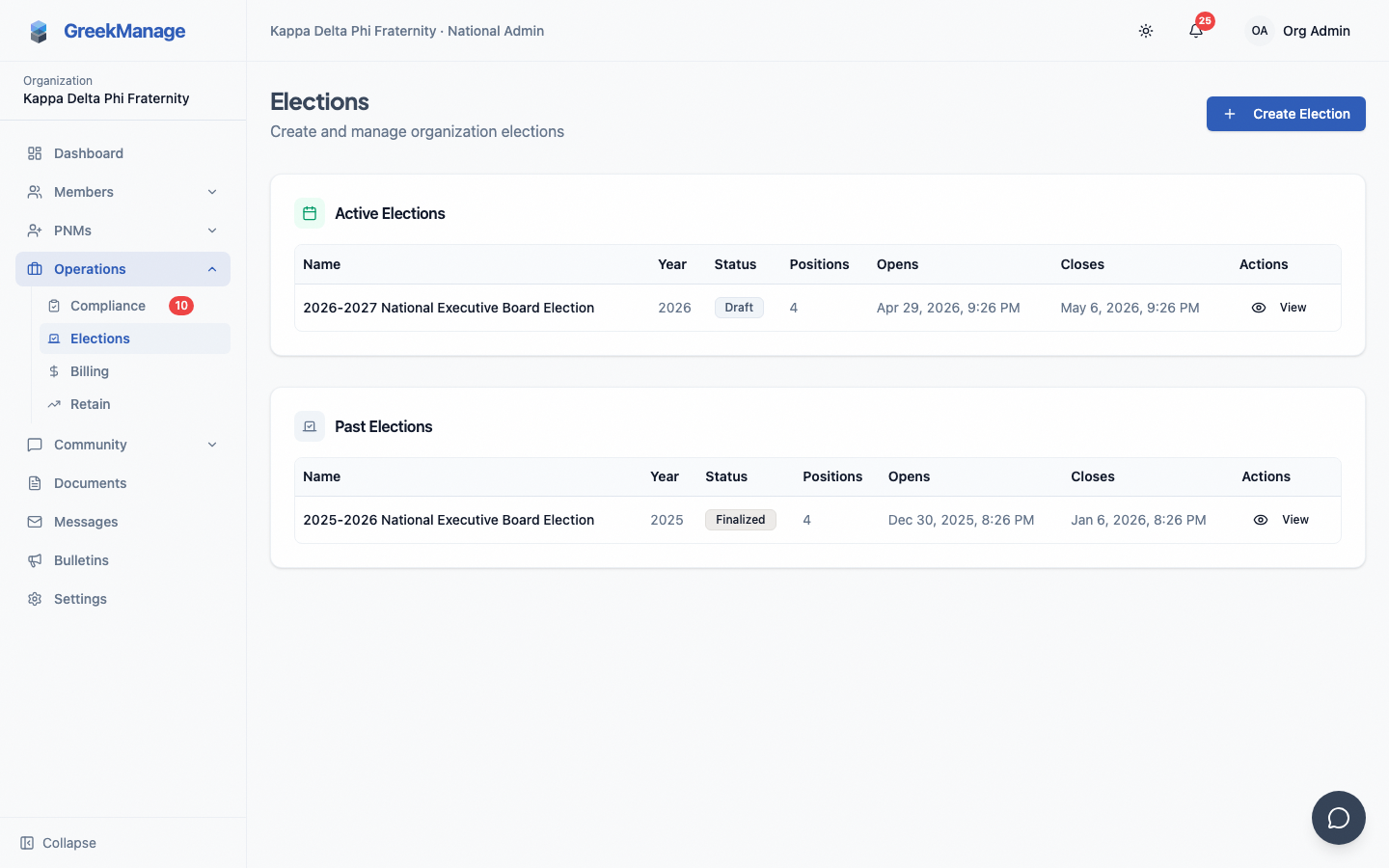This screenshot has width=1389, height=868.
Task: Click the eye icon for 2026-2027 election
Action: point(1259,308)
